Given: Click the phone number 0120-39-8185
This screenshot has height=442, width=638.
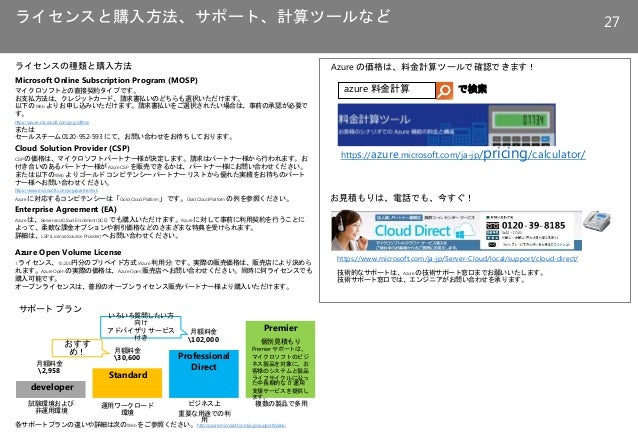Looking at the screenshot, I should pos(533,225).
